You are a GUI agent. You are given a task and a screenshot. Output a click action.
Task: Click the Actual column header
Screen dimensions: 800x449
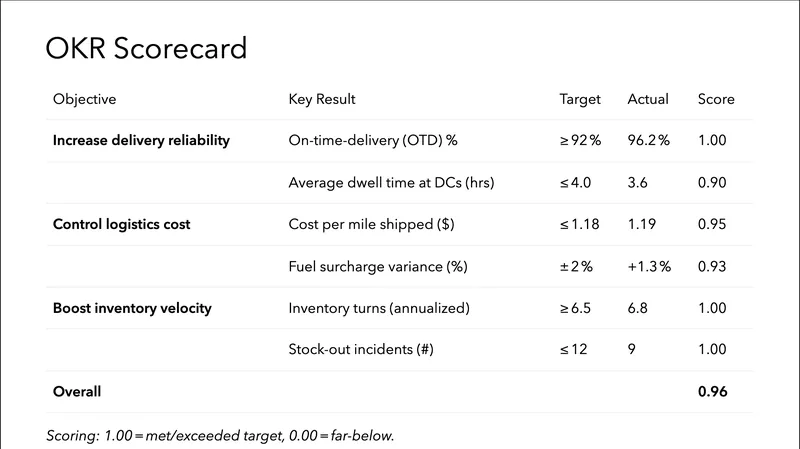648,99
